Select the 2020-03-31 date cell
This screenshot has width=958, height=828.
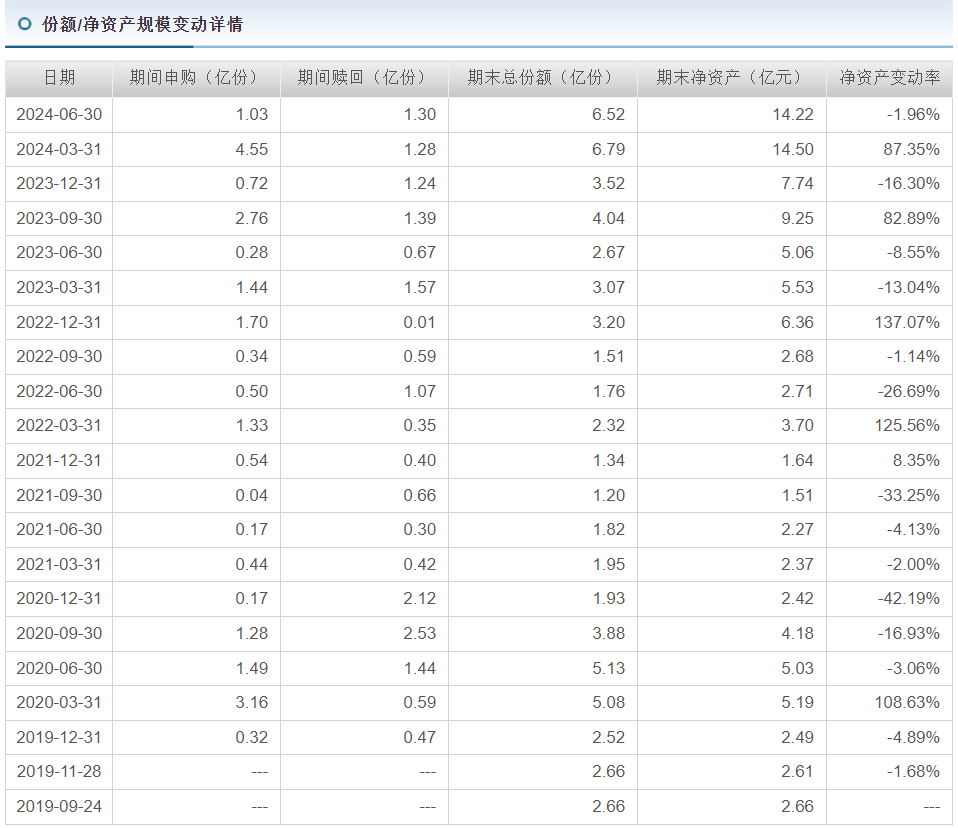pos(59,702)
